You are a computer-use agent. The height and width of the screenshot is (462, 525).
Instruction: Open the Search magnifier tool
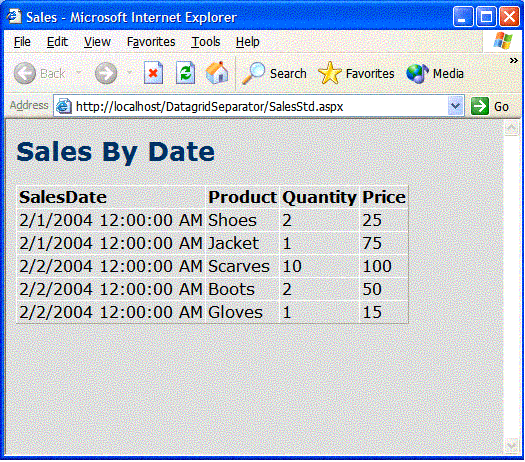pos(253,73)
